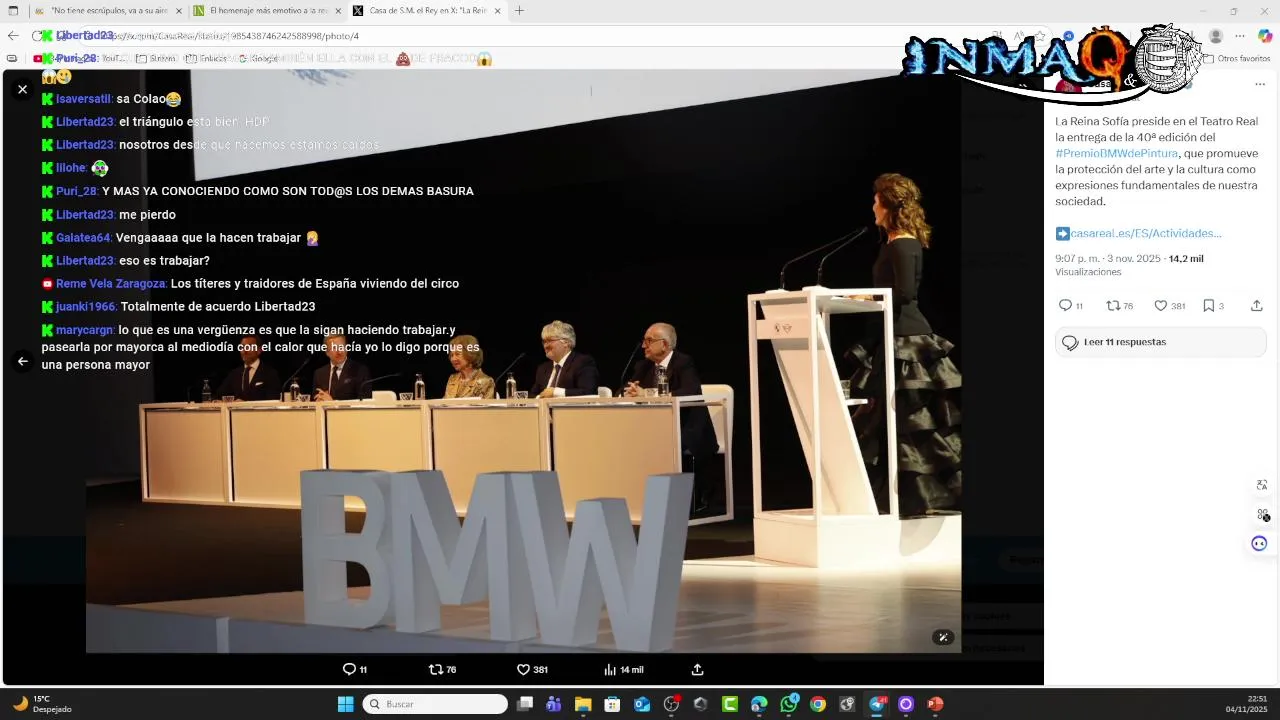The width and height of the screenshot is (1280, 720).
Task: Click chat username Reme Vela Zaragoza
Action: coord(111,284)
